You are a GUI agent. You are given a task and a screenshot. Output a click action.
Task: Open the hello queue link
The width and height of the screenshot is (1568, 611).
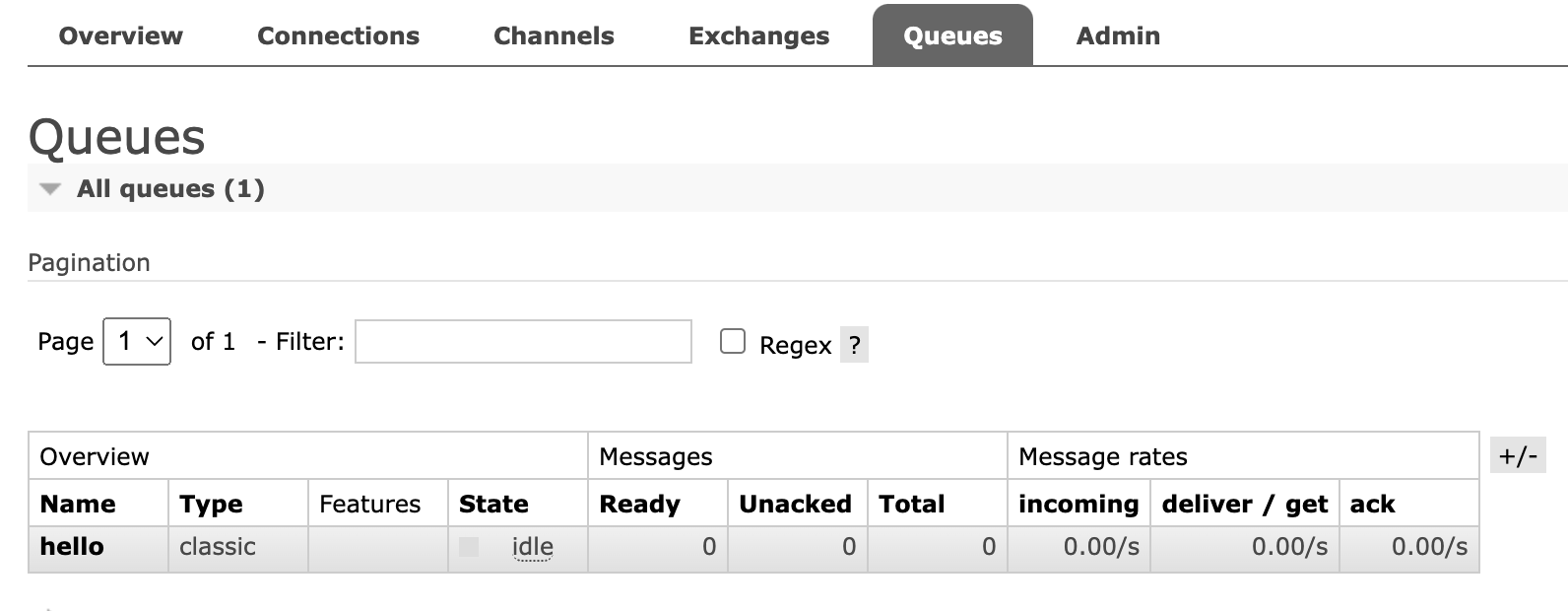coord(72,547)
